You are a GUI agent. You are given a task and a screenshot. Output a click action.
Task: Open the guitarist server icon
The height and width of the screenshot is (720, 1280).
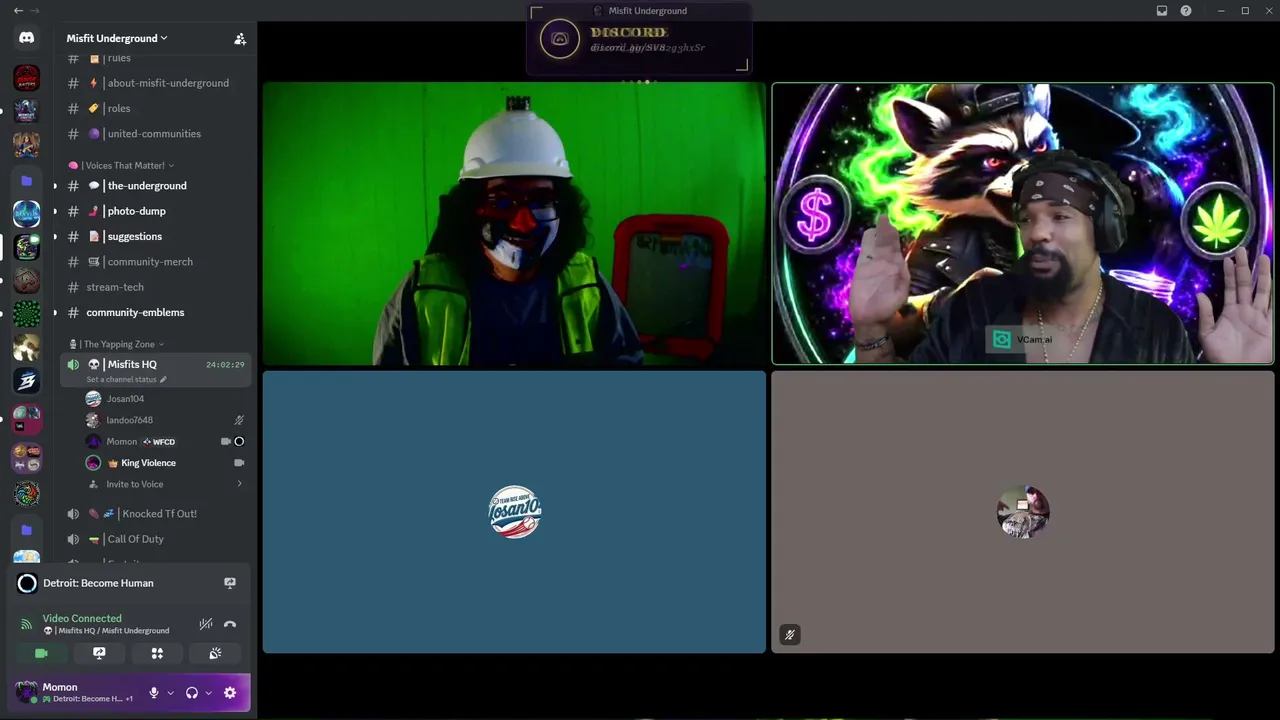point(27,145)
